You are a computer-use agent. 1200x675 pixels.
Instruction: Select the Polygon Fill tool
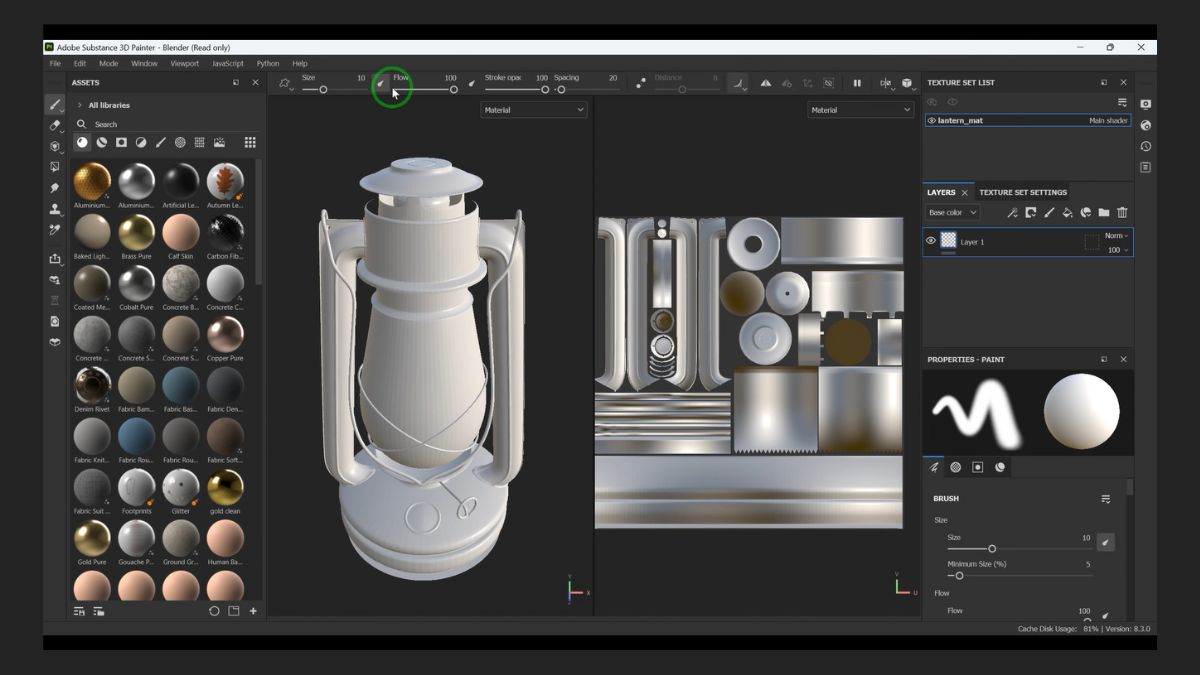55,167
